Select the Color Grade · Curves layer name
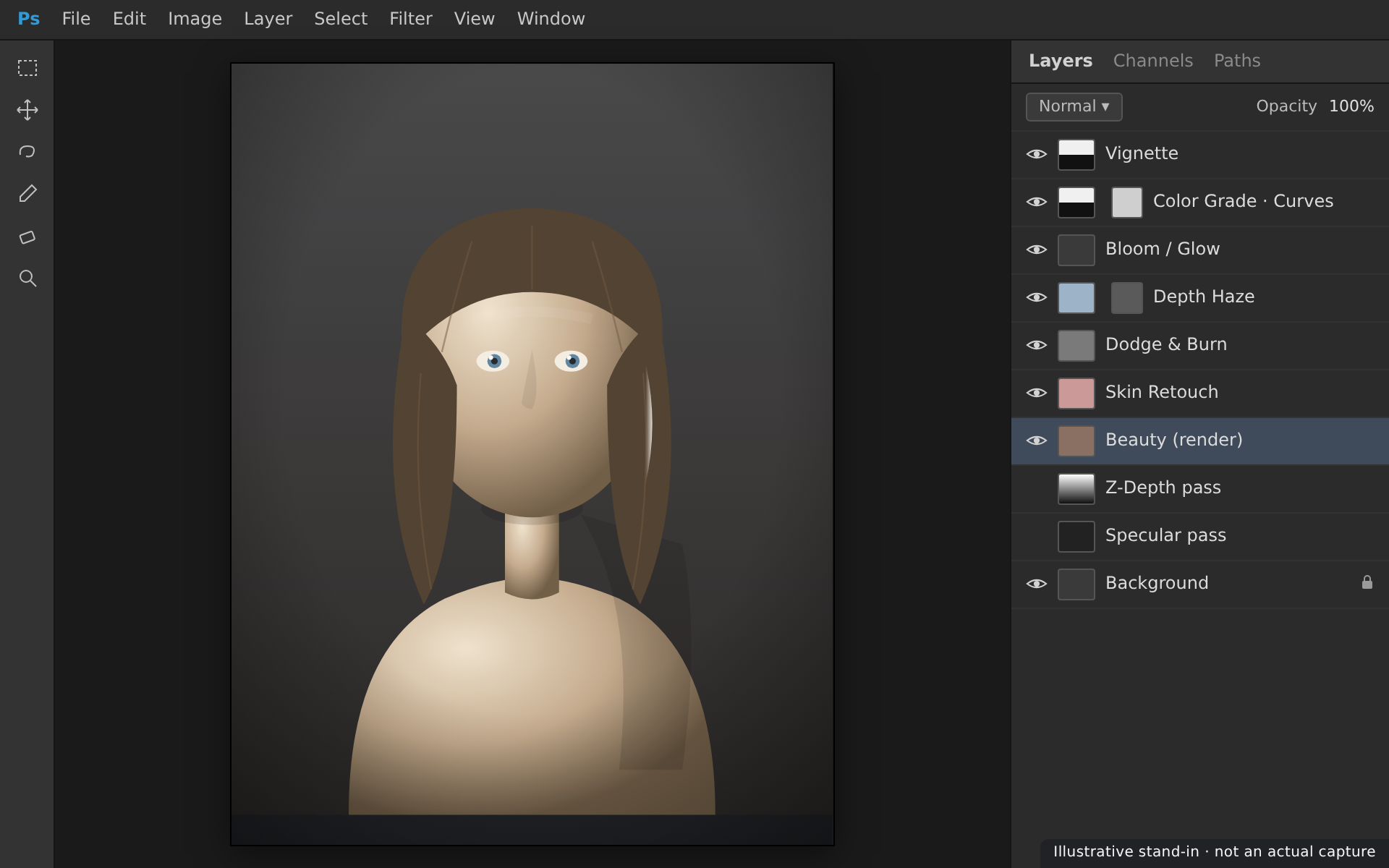Image resolution: width=1389 pixels, height=868 pixels. 1243,201
